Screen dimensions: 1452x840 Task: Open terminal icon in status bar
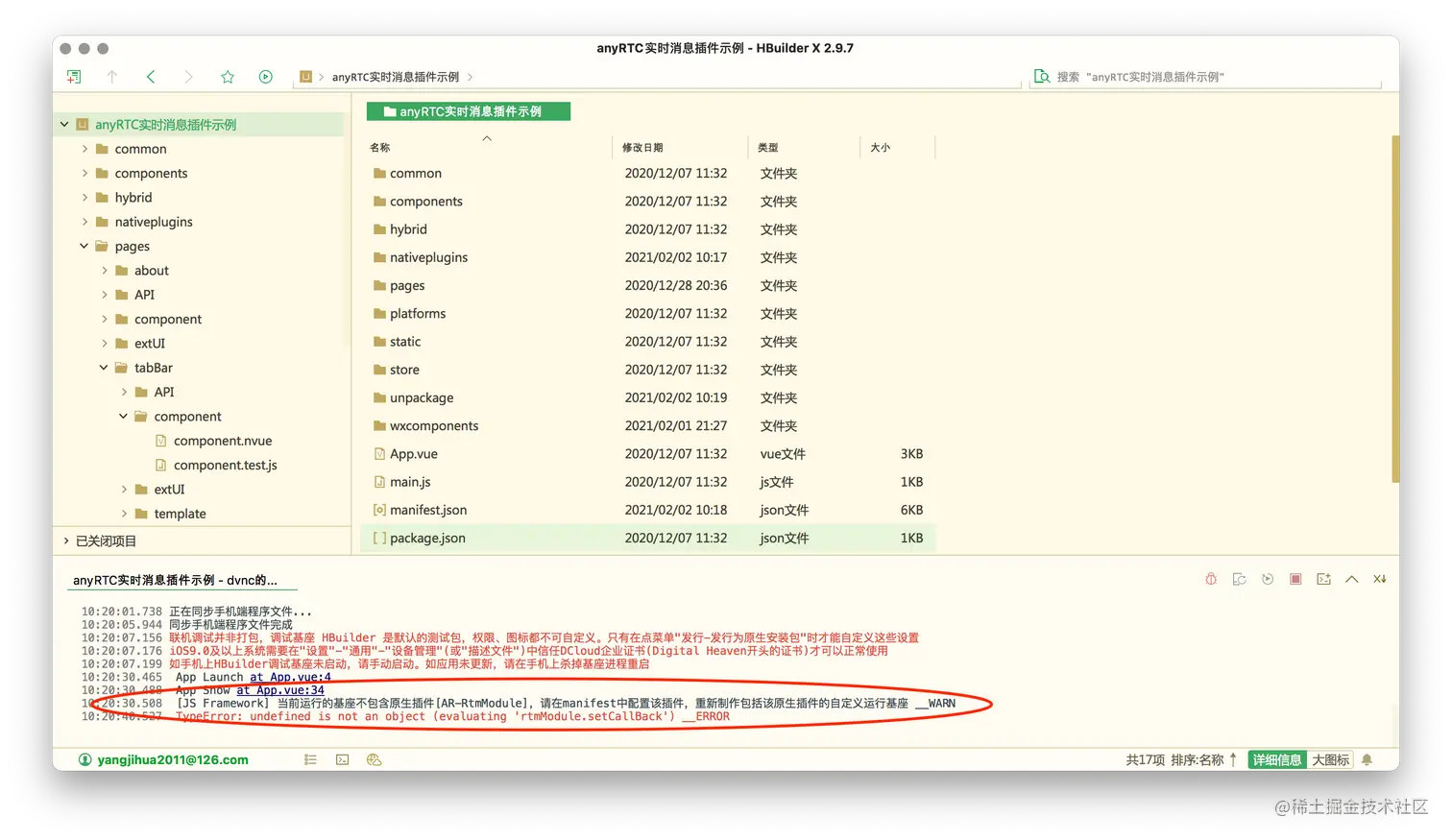(343, 759)
